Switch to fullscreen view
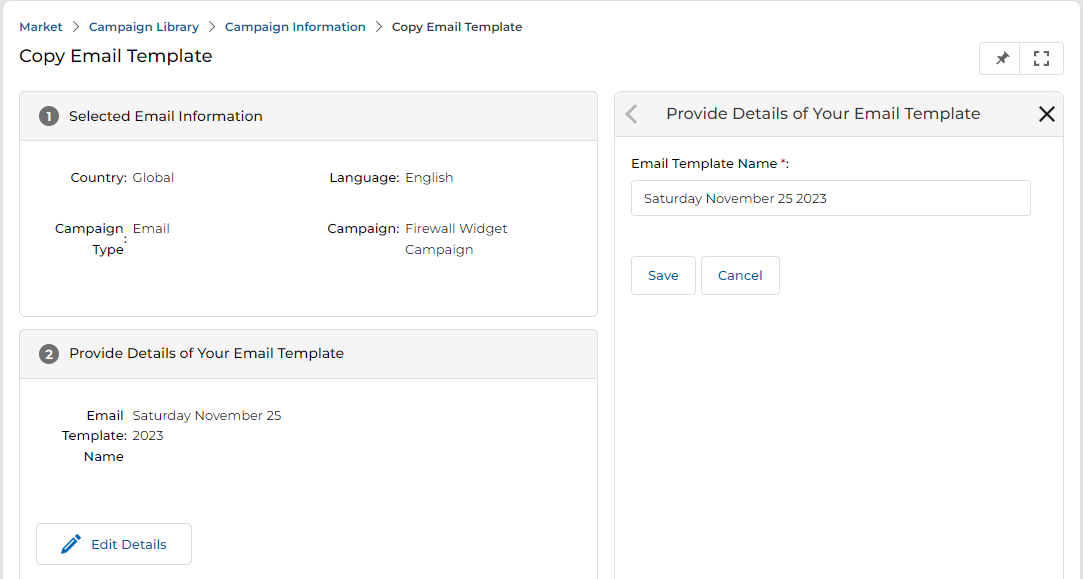Viewport: 1083px width, 579px height. [1041, 59]
